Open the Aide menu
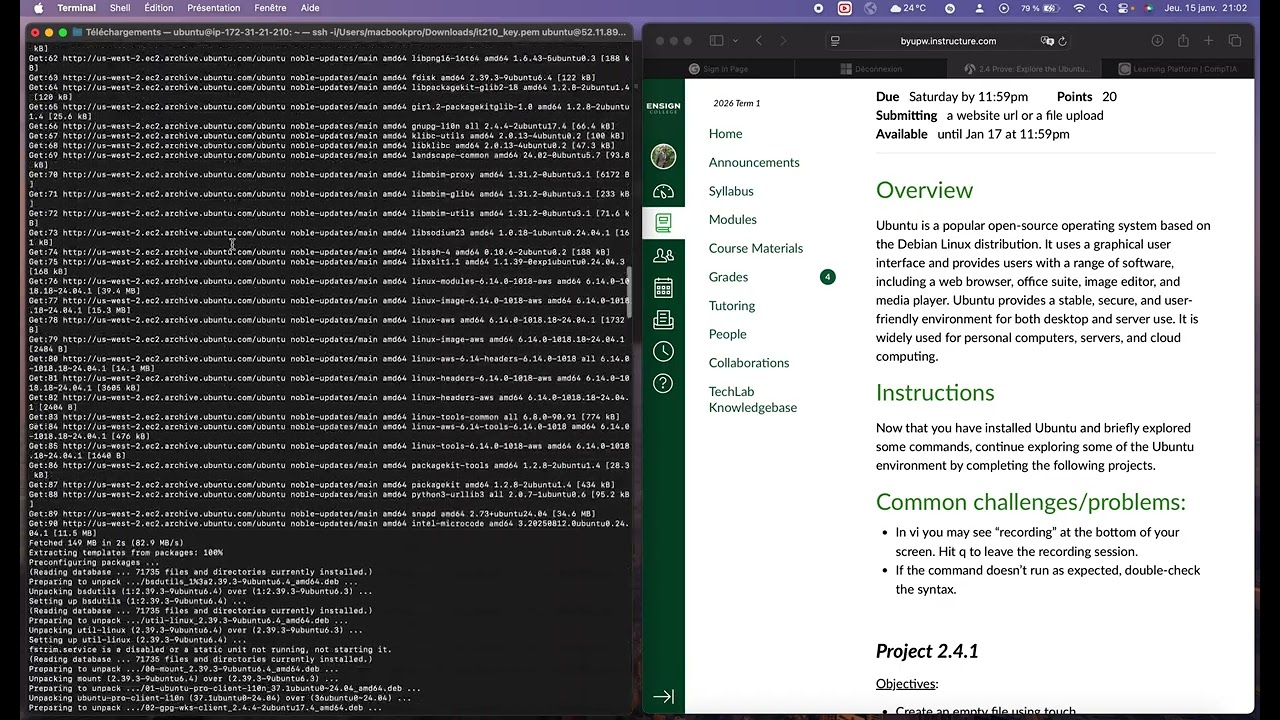The height and width of the screenshot is (720, 1280). click(x=311, y=8)
